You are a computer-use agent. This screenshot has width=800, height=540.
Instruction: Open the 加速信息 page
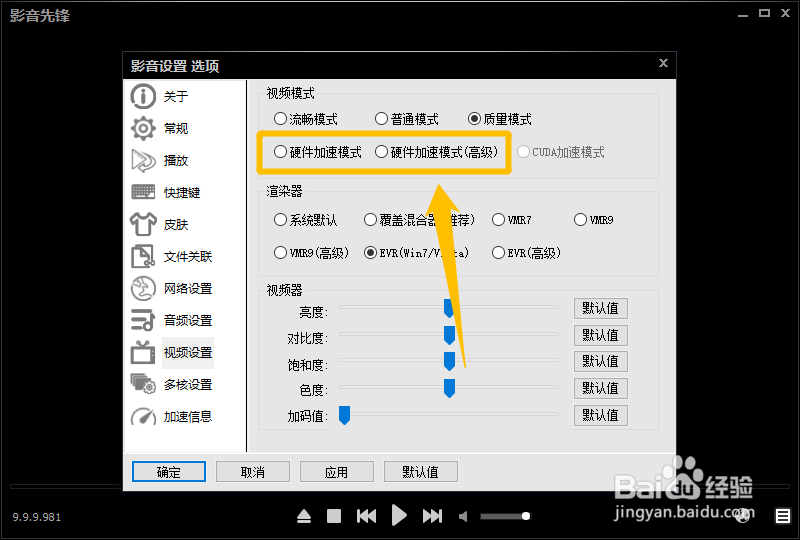point(187,416)
